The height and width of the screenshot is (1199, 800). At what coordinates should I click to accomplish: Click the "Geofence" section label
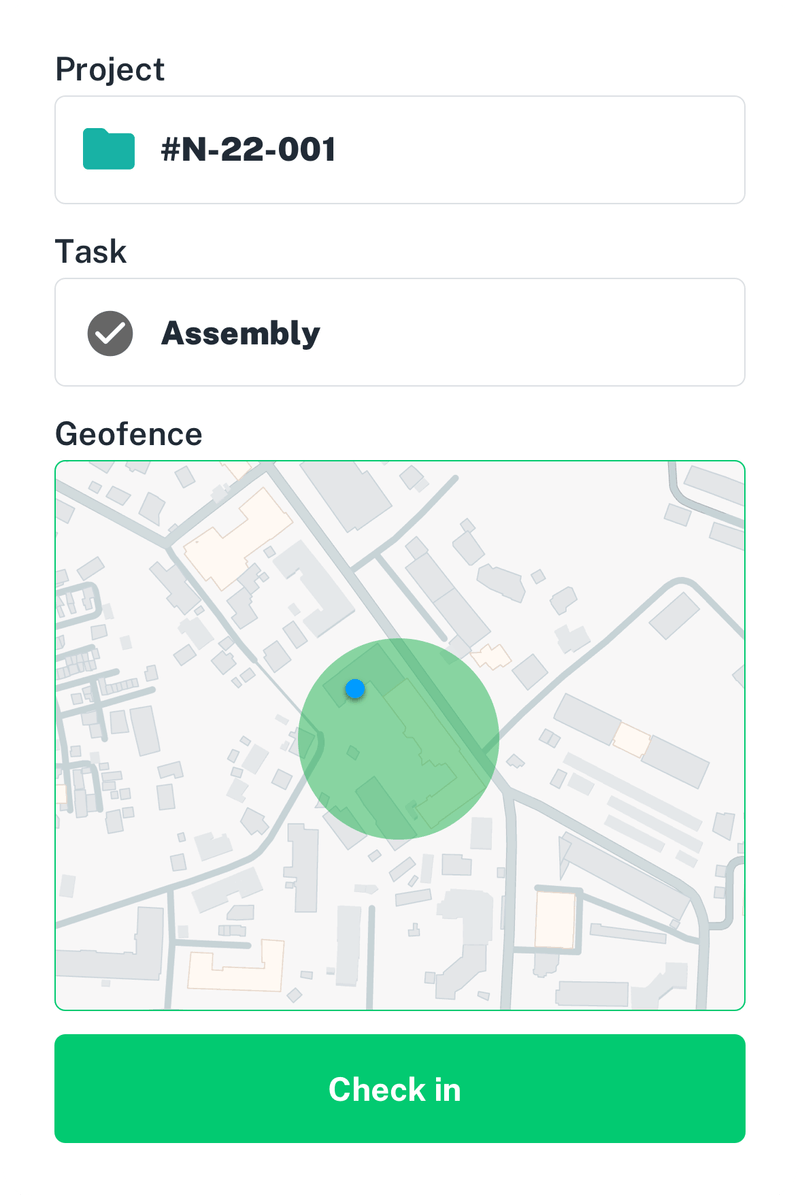pyautogui.click(x=128, y=434)
